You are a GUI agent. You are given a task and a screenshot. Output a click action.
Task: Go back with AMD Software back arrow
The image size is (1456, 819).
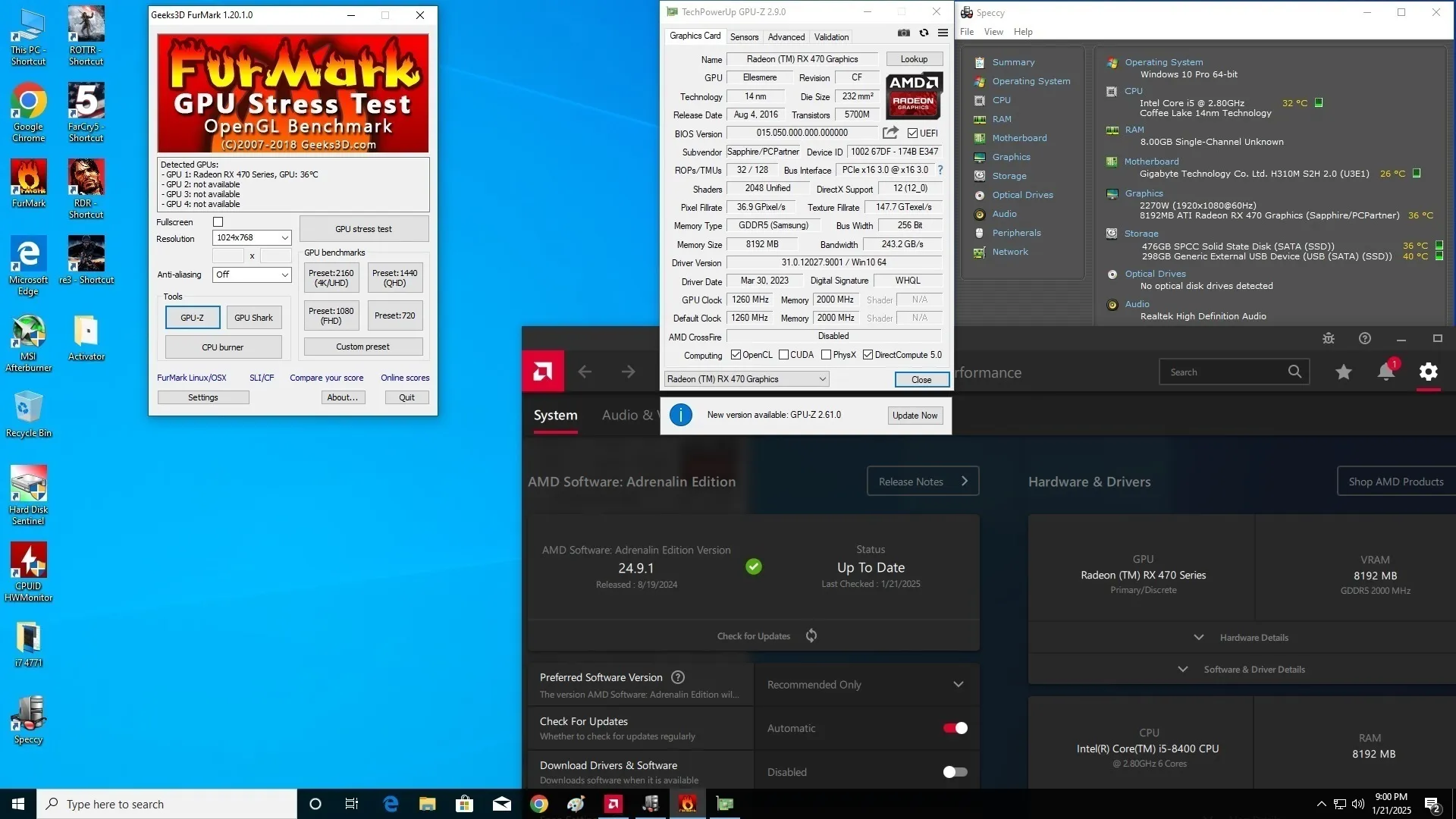585,372
